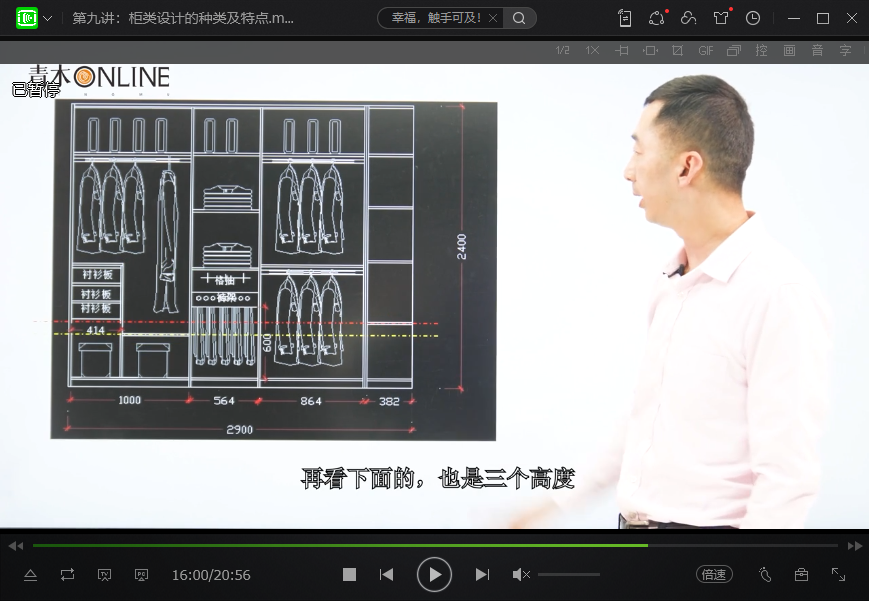The height and width of the screenshot is (601, 869).
Task: Open the play history clock icon
Action: tap(753, 18)
